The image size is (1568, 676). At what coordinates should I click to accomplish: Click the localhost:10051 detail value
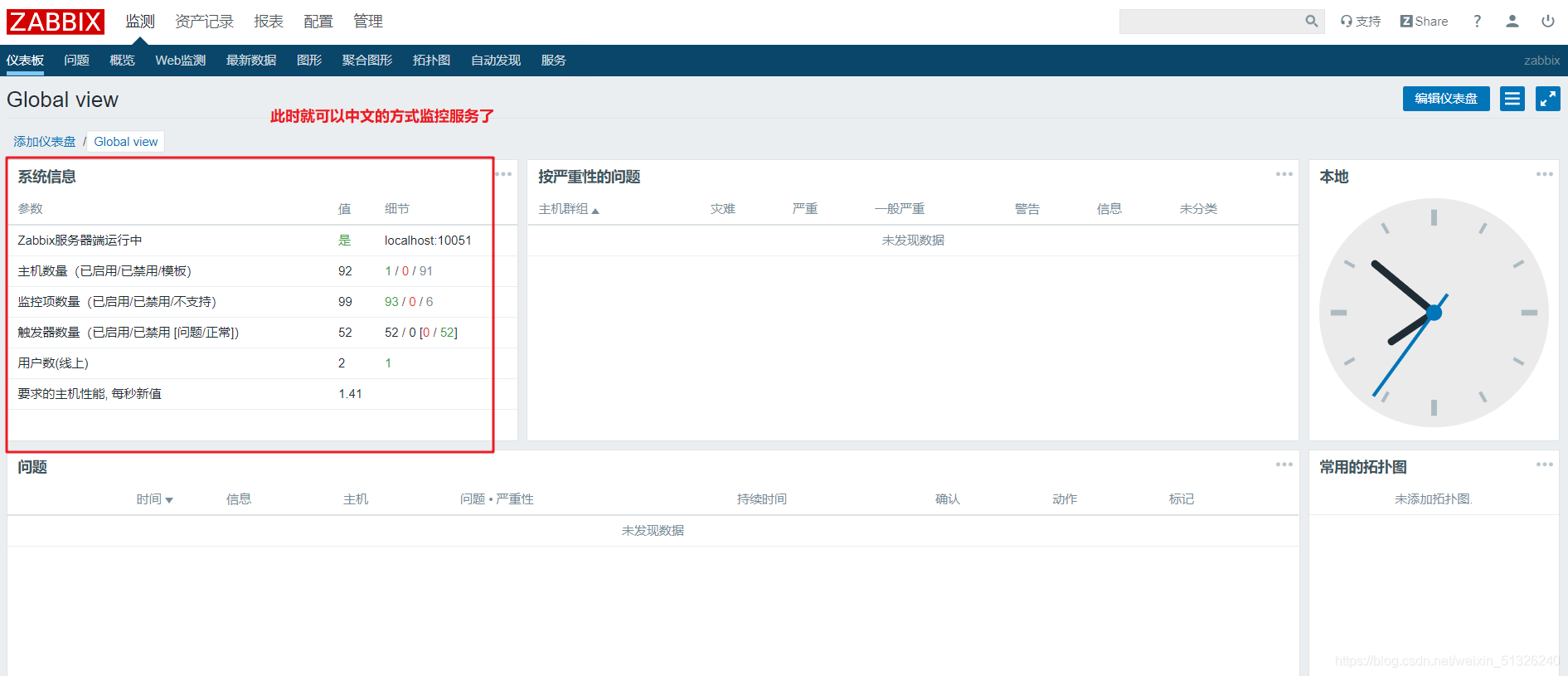(x=428, y=241)
